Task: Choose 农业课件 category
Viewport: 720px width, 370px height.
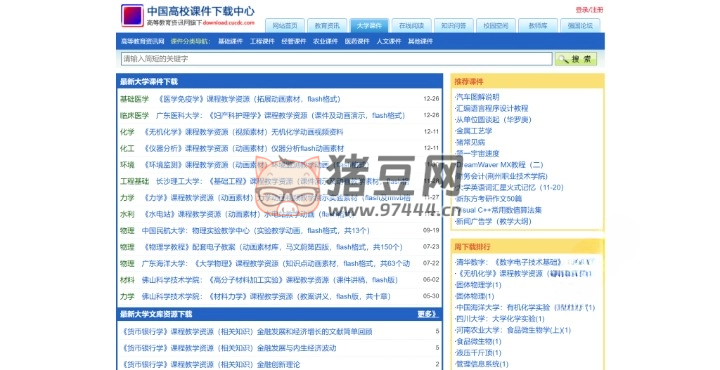Action: pyautogui.click(x=325, y=41)
